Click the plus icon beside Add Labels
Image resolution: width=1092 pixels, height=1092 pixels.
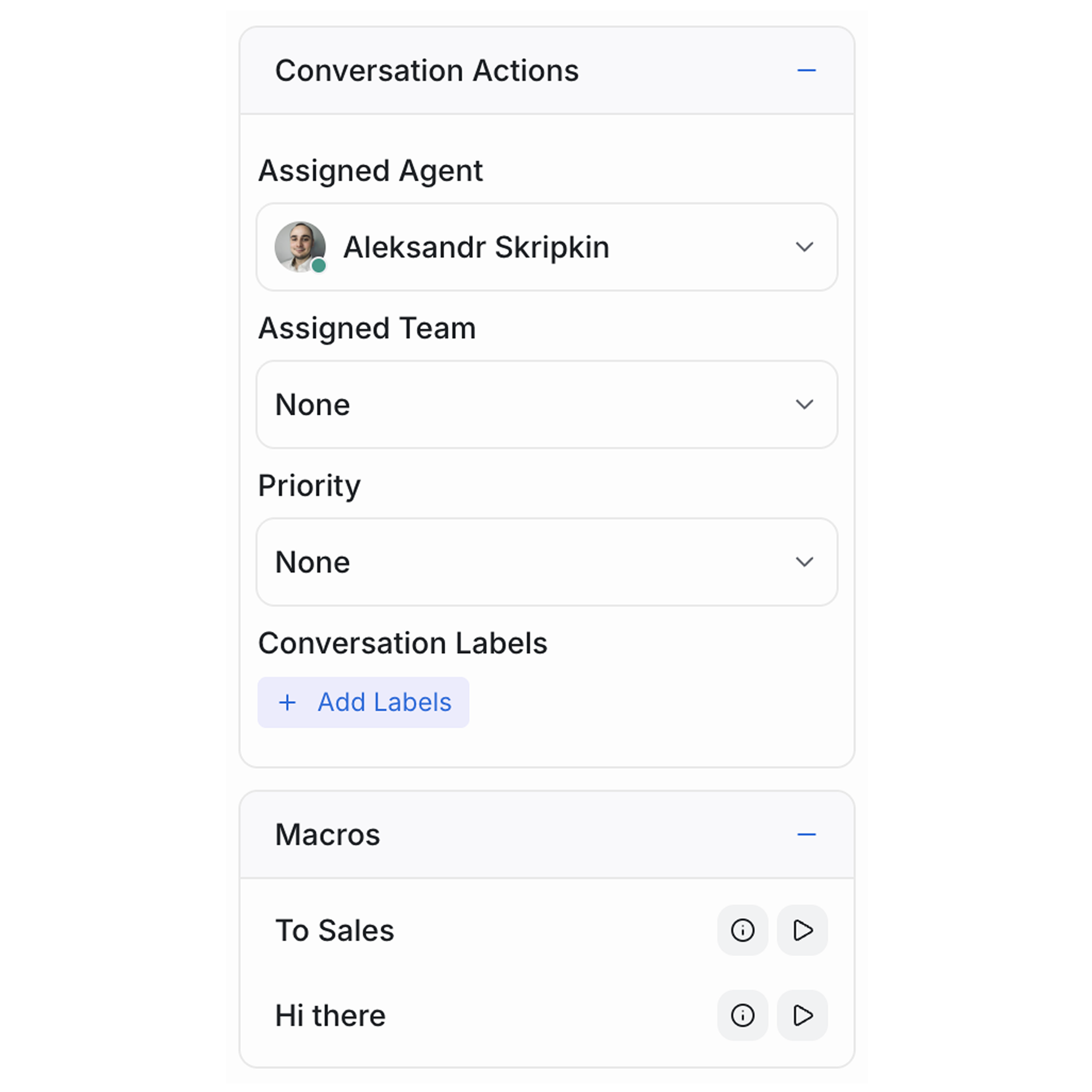coord(288,702)
